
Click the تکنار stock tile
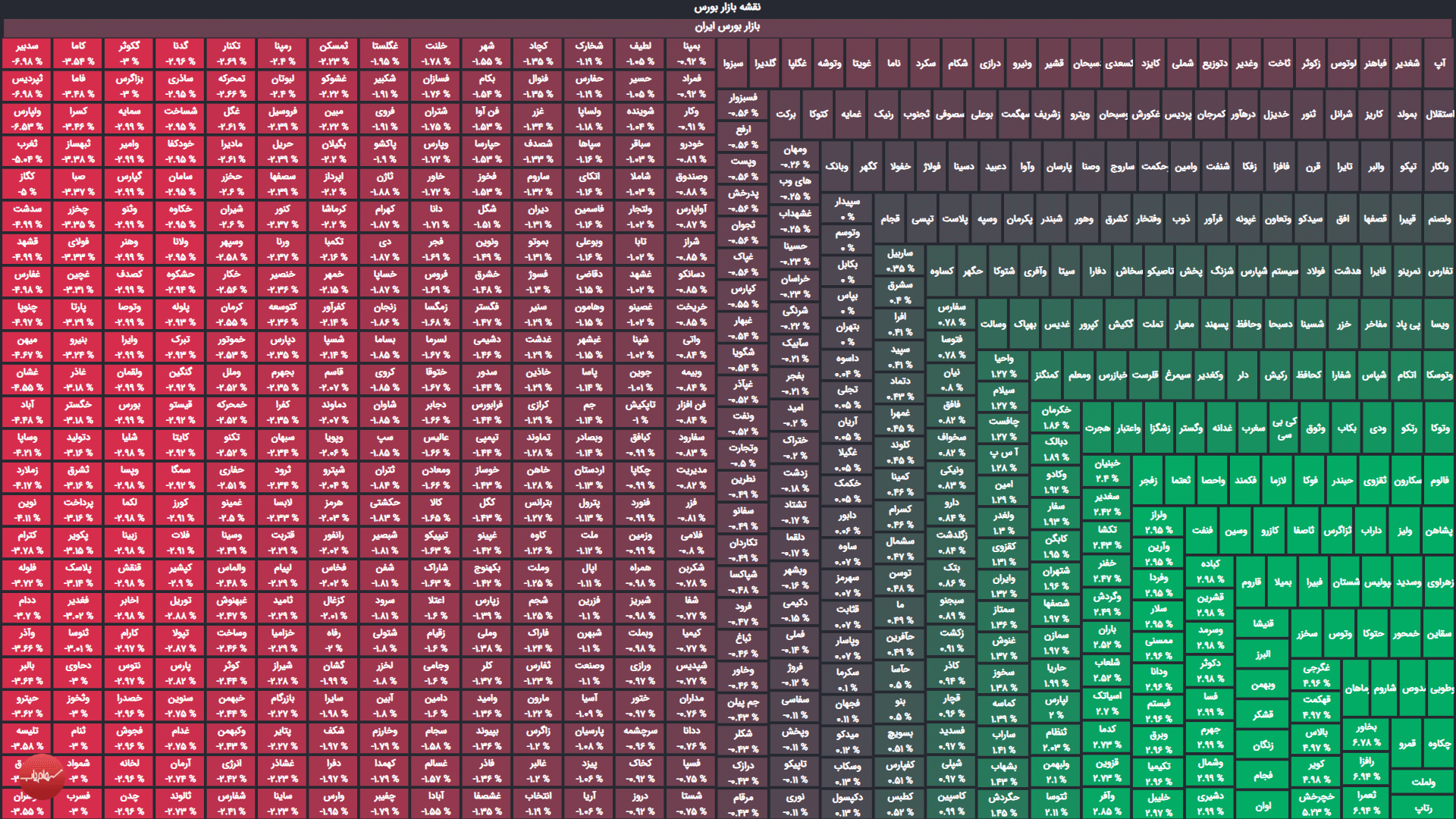click(x=231, y=53)
